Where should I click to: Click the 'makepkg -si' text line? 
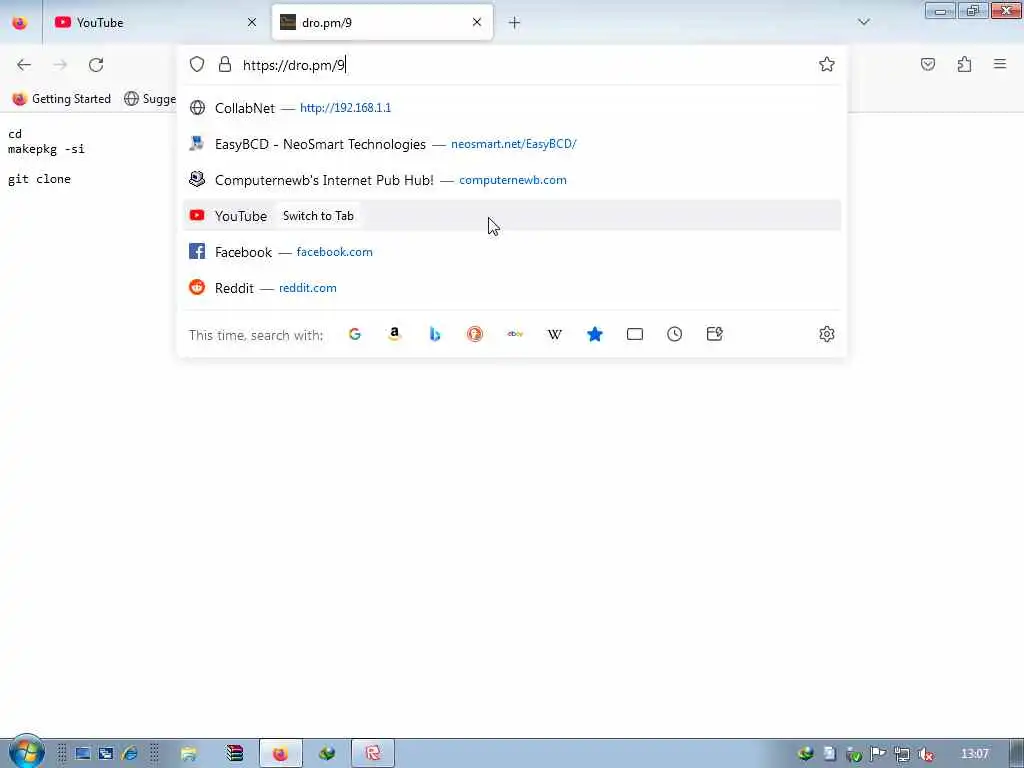46,149
